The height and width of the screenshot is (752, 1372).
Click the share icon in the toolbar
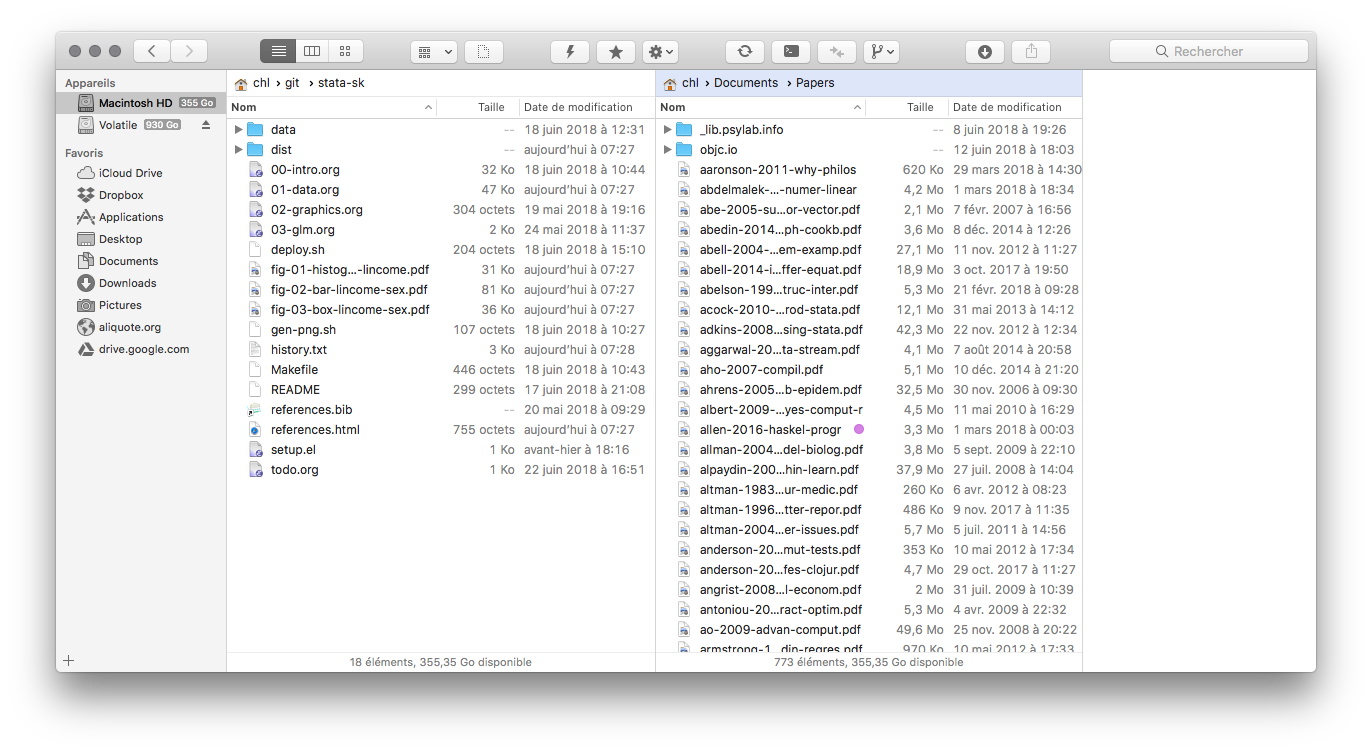(x=1031, y=51)
